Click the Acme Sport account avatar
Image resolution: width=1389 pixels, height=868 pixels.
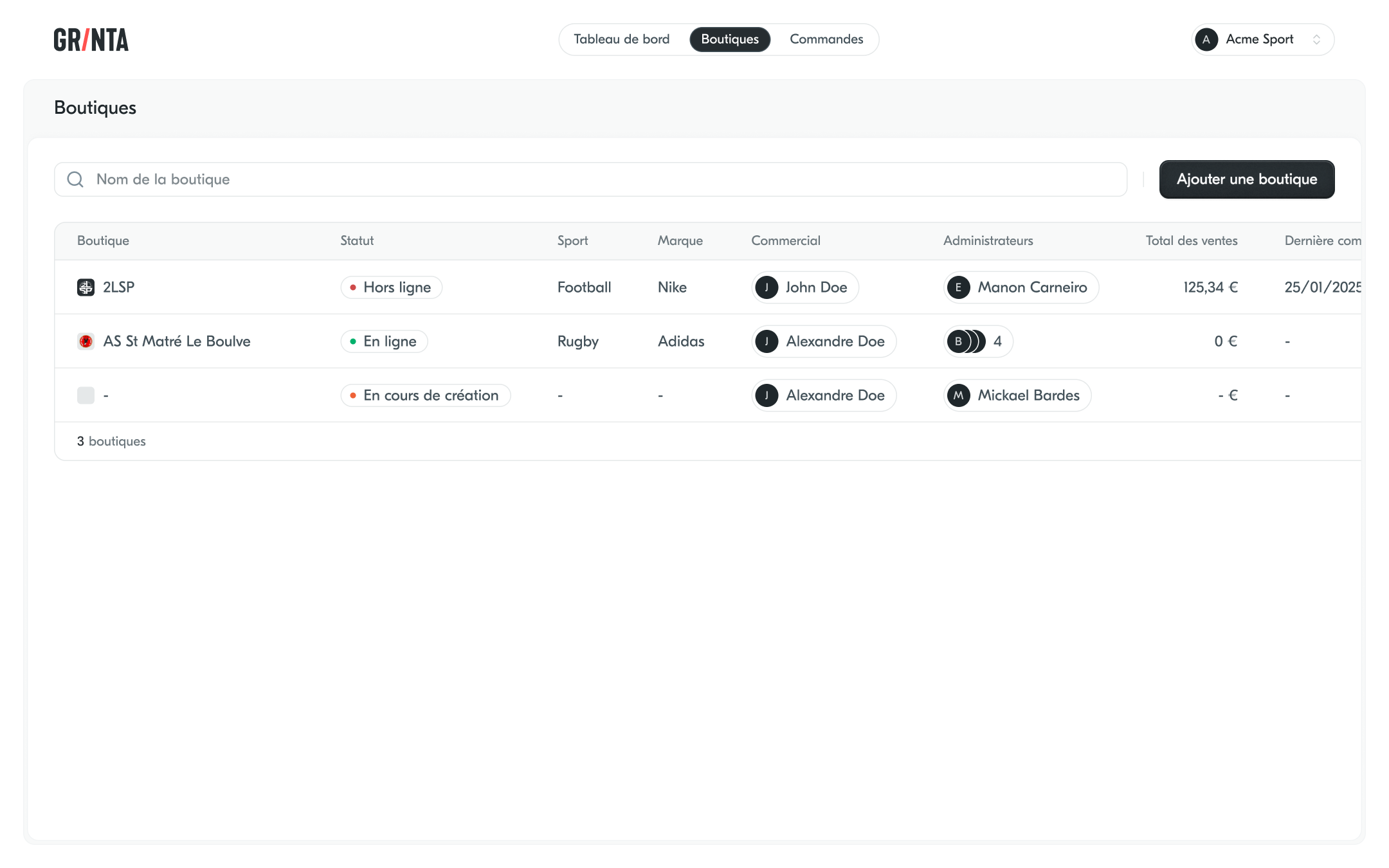tap(1206, 40)
